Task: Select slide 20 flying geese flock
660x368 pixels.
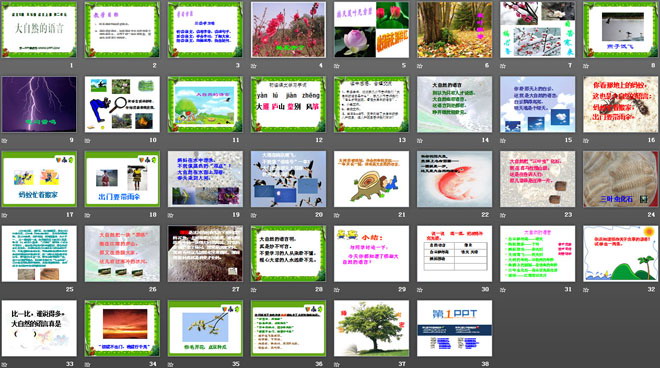Action: coord(288,179)
